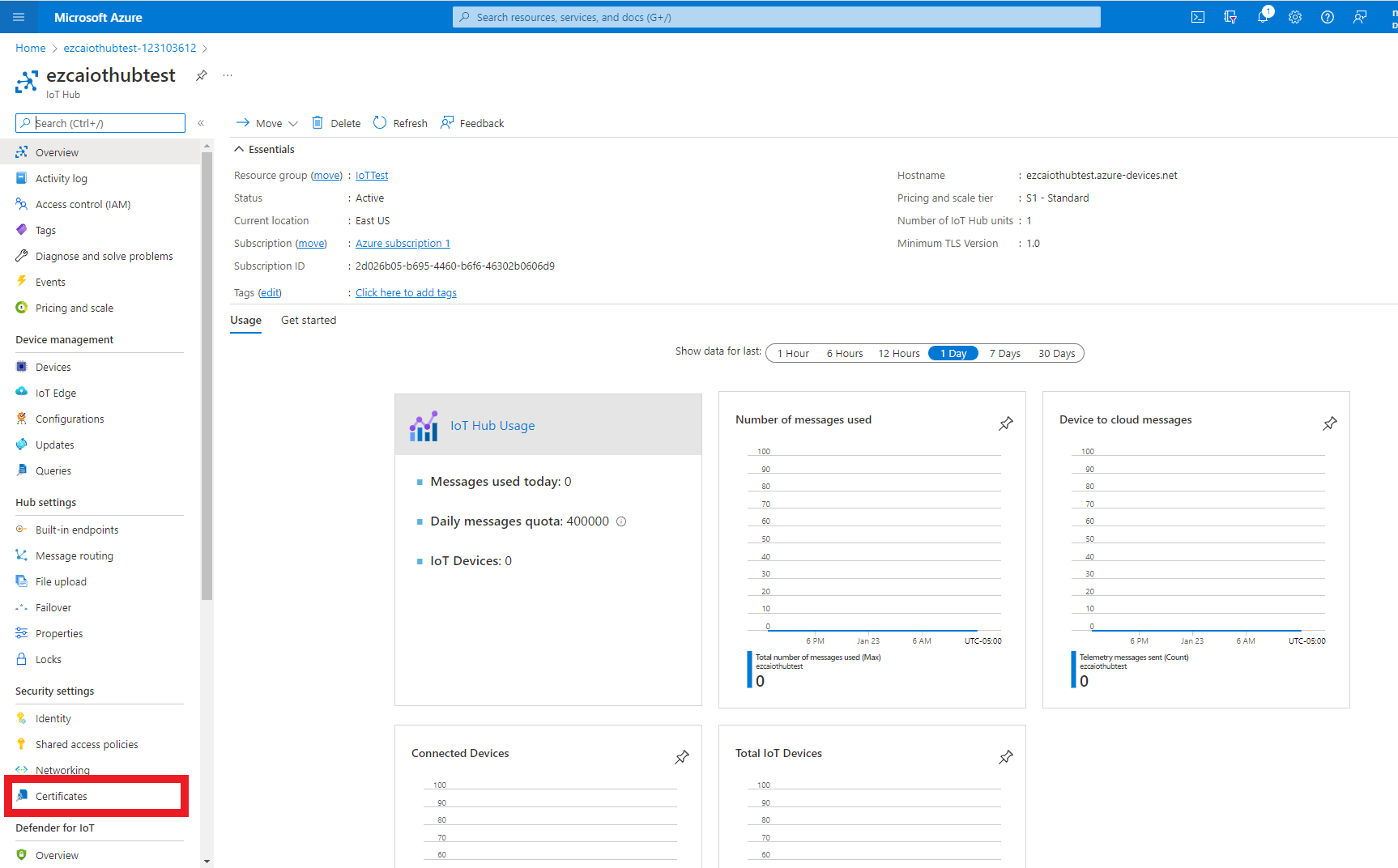
Task: Show data for last 6 Hours
Action: click(x=845, y=353)
